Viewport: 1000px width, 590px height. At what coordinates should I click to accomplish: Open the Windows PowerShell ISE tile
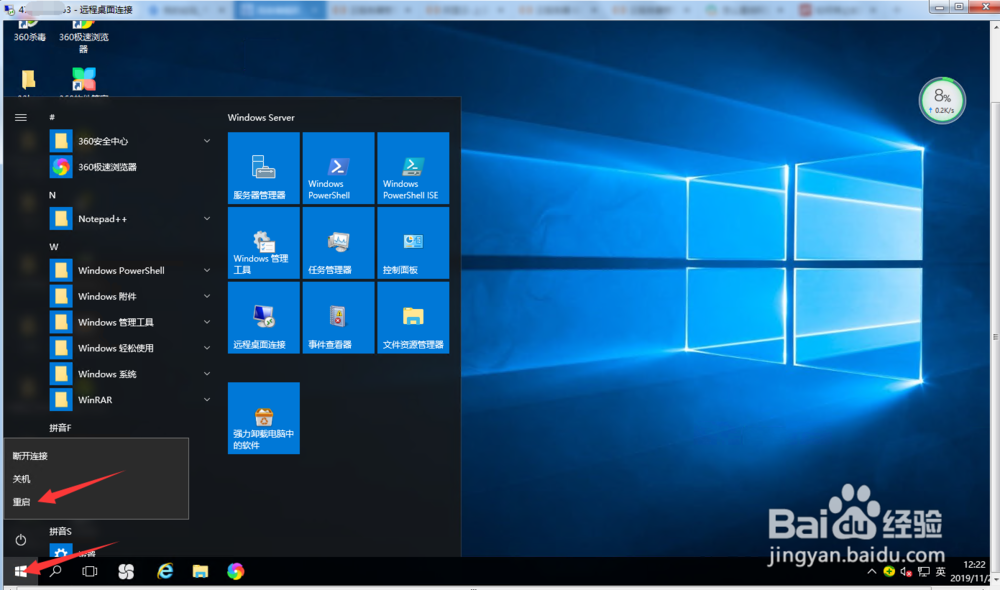coord(413,168)
